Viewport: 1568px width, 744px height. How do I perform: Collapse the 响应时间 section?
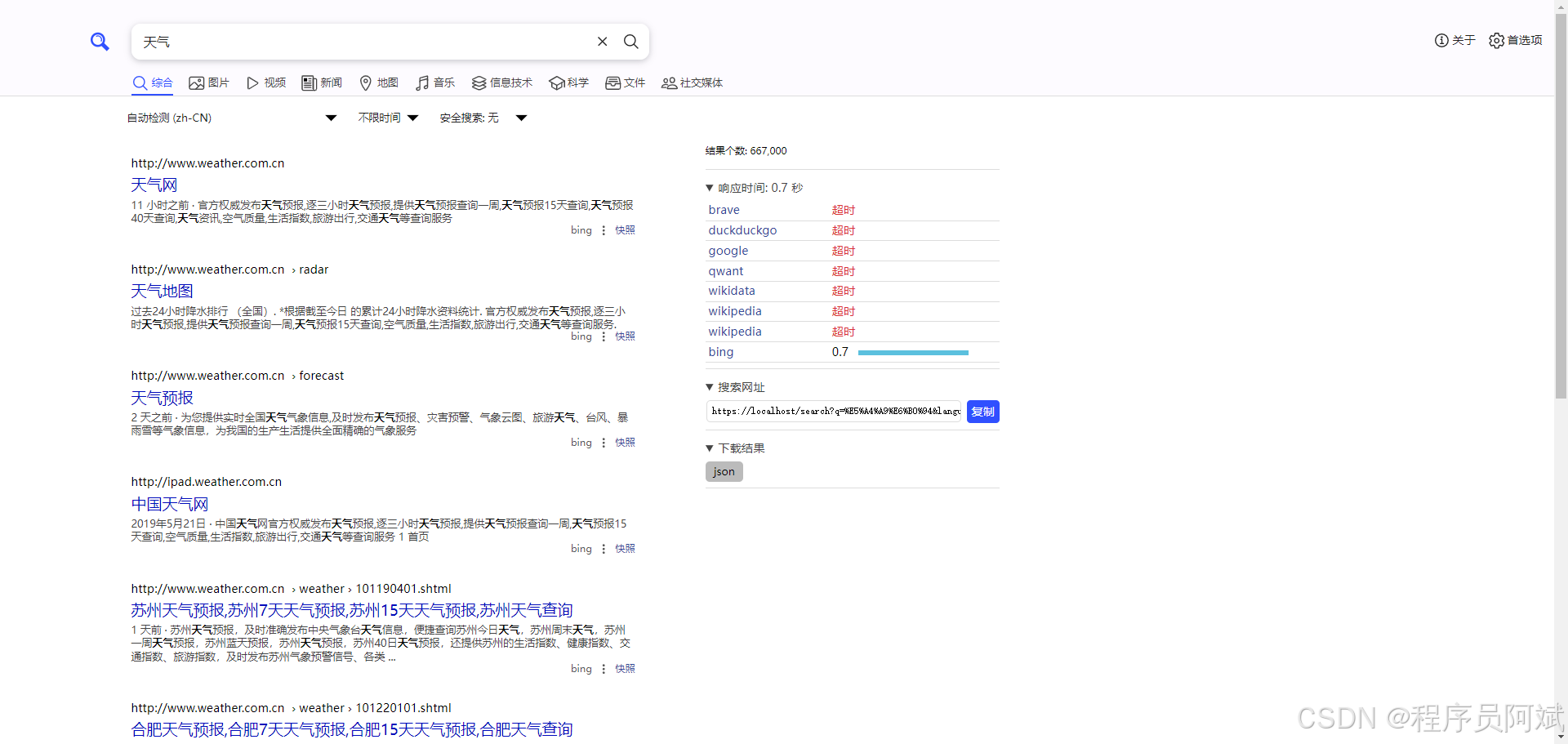tap(755, 188)
